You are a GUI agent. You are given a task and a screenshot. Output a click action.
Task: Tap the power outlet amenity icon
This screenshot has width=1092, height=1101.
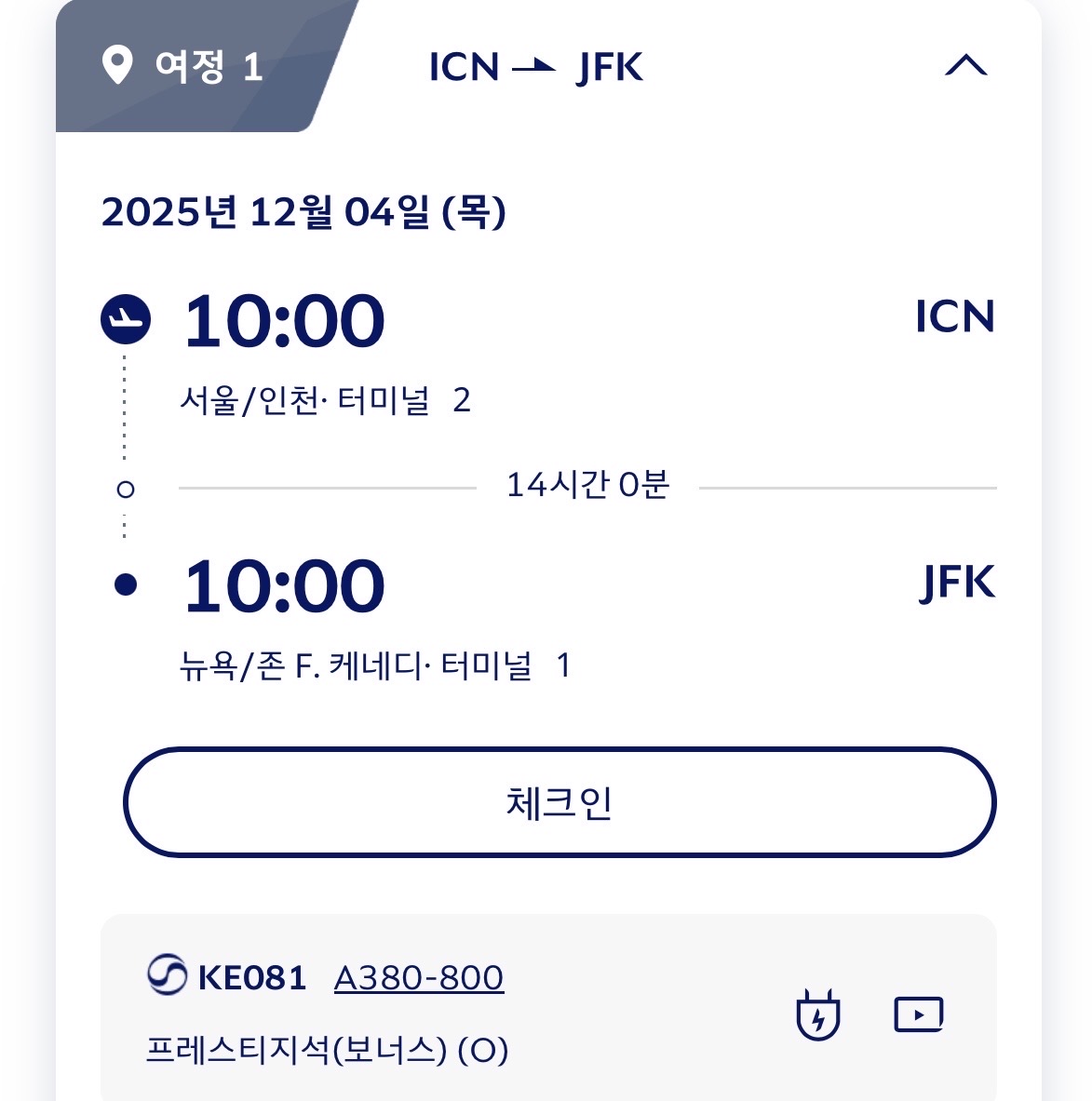[818, 1014]
